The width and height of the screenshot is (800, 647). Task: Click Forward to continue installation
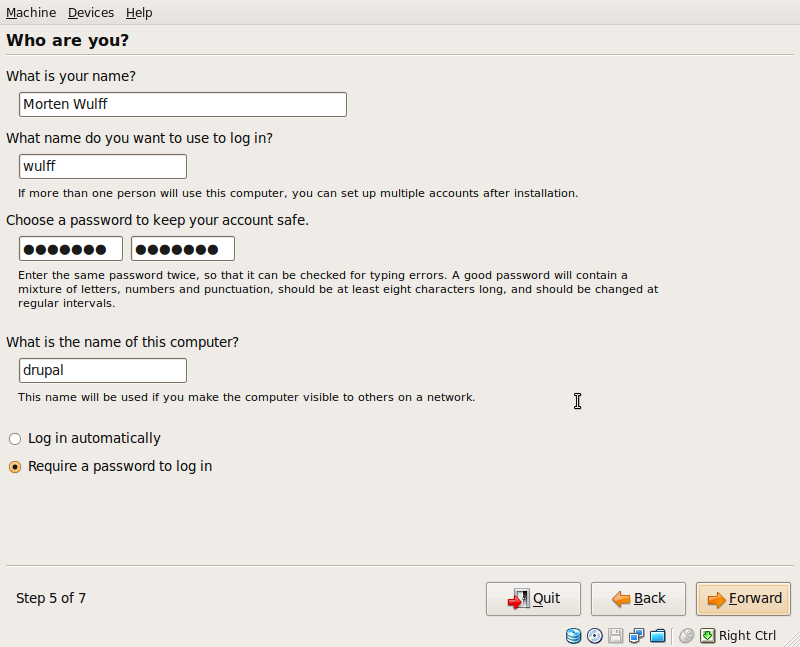[743, 599]
